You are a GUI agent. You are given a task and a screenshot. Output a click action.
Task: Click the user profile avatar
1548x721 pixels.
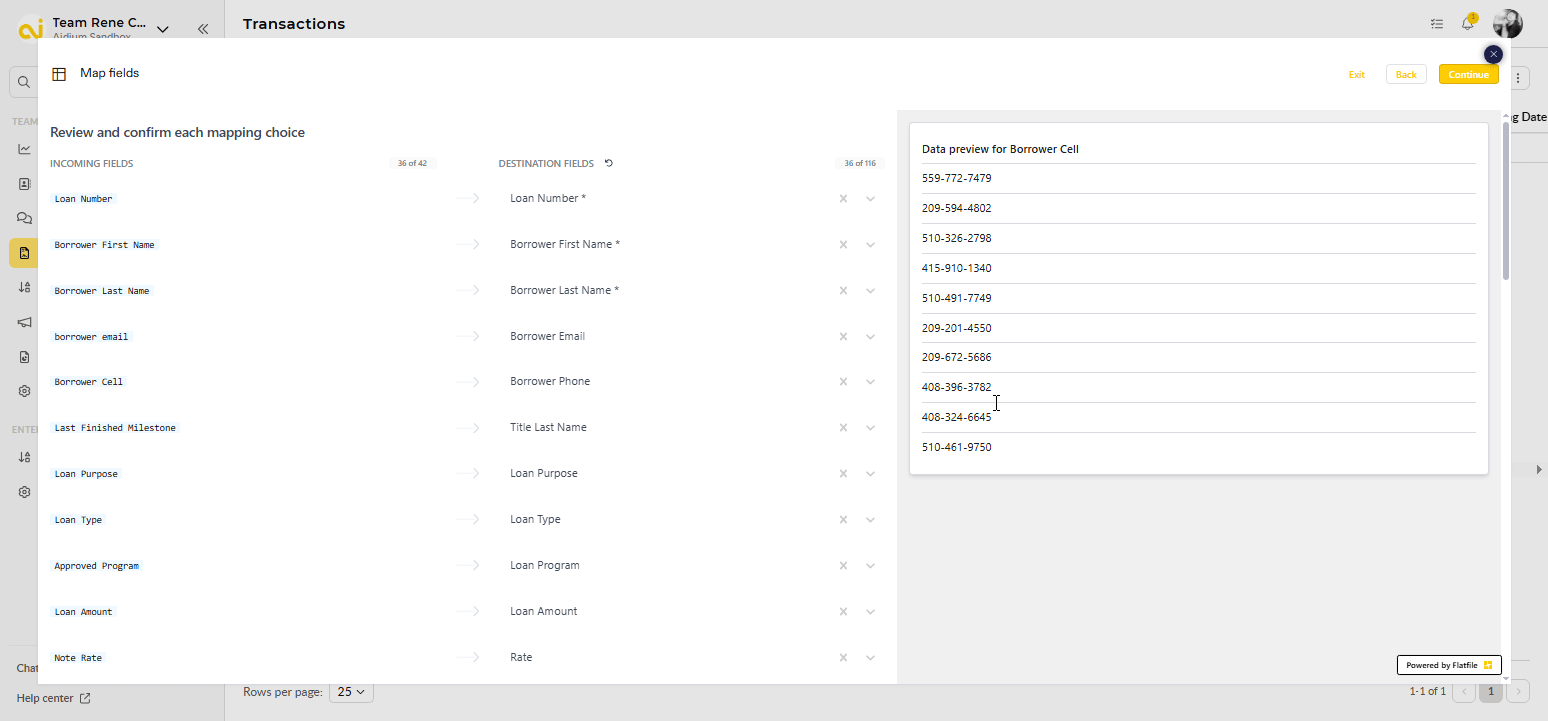point(1507,24)
